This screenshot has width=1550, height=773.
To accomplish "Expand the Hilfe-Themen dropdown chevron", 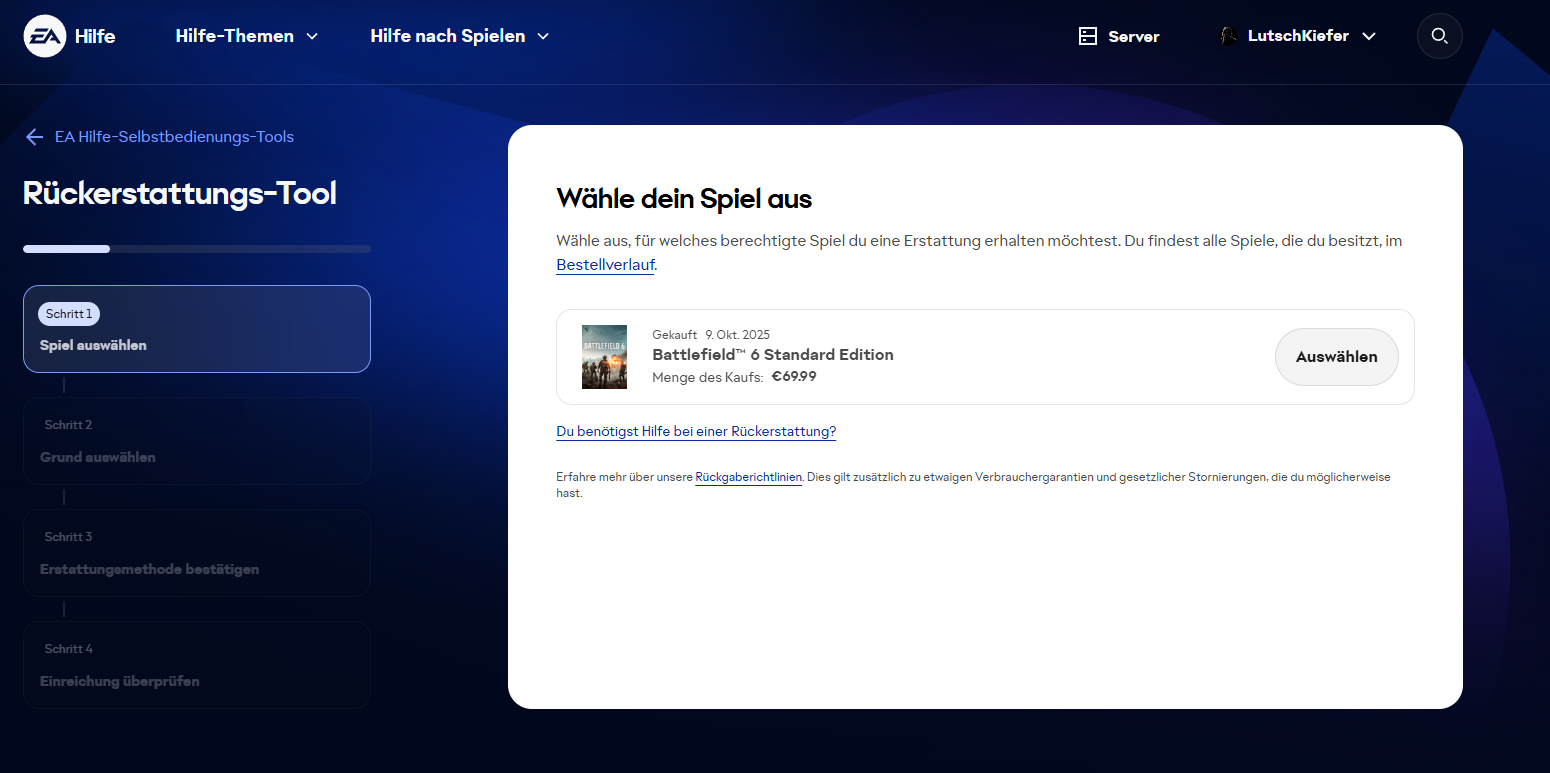I will click(312, 36).
